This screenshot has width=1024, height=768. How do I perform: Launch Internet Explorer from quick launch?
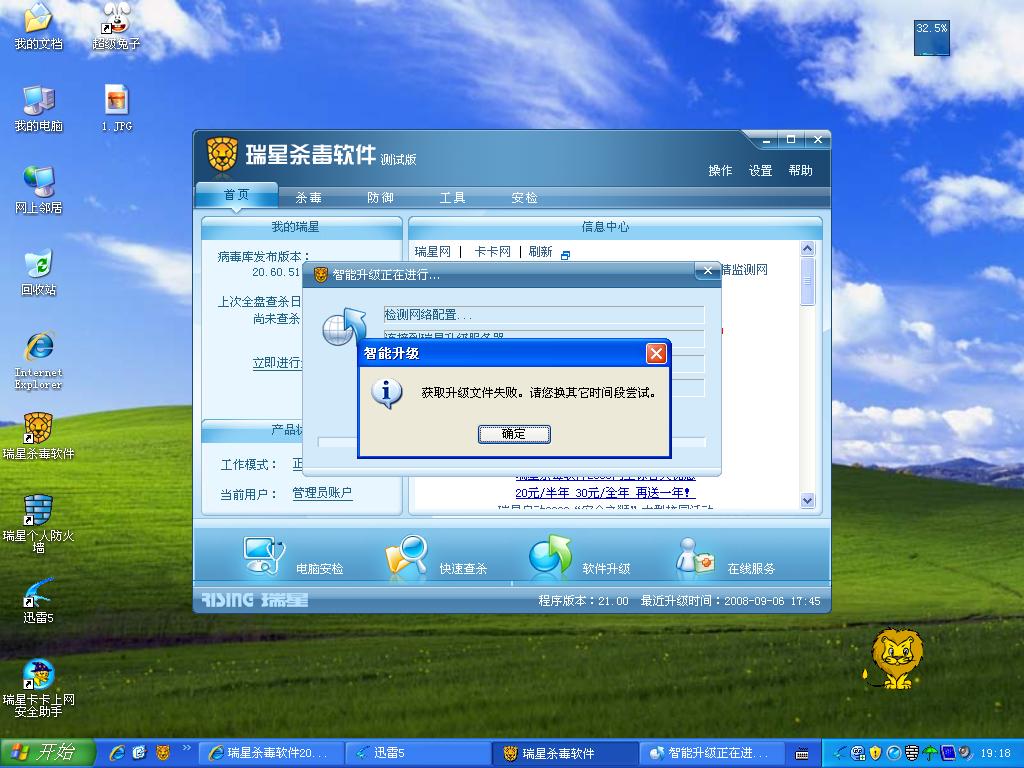[x=117, y=753]
